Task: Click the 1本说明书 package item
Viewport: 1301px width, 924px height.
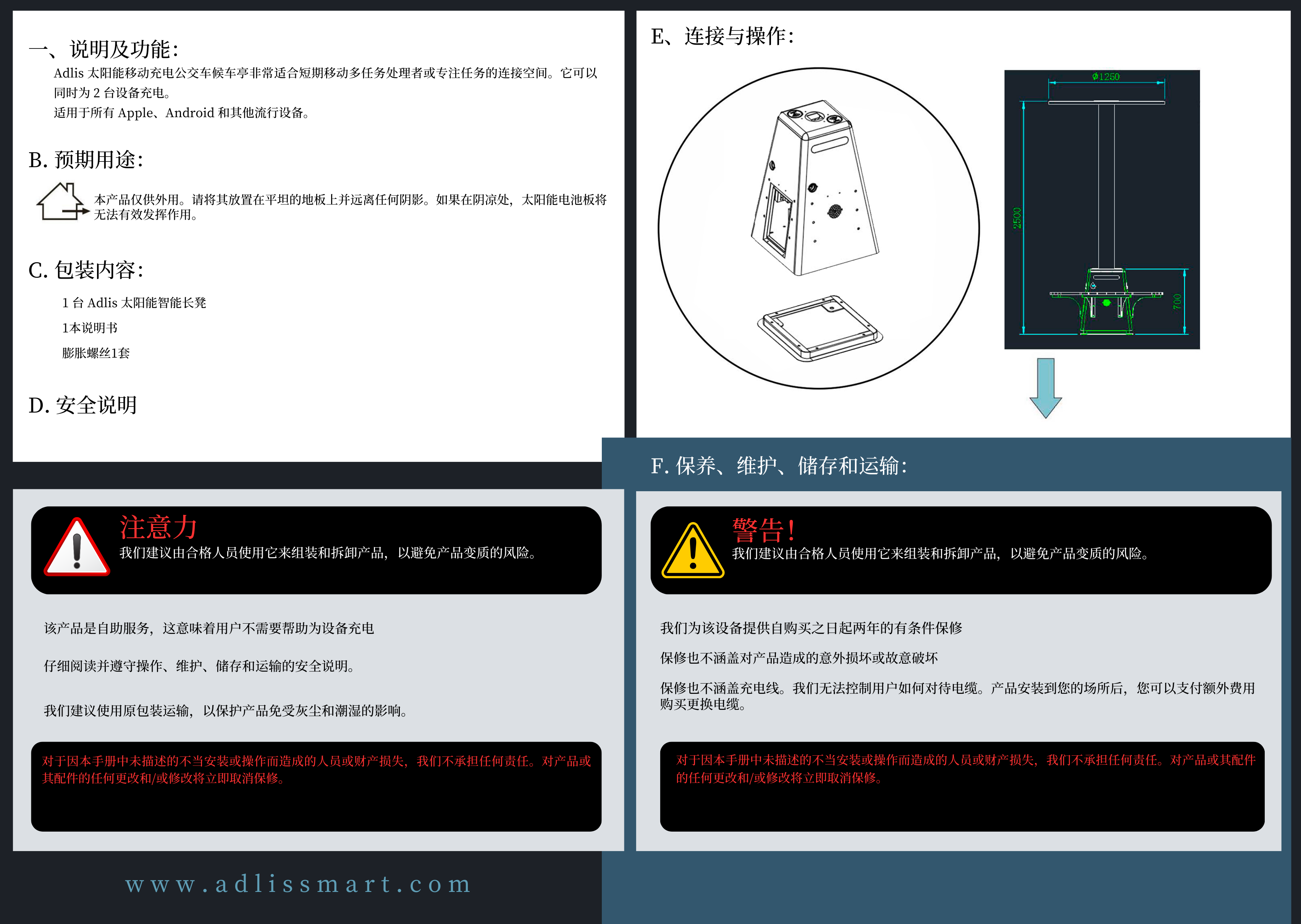Action: pos(90,328)
